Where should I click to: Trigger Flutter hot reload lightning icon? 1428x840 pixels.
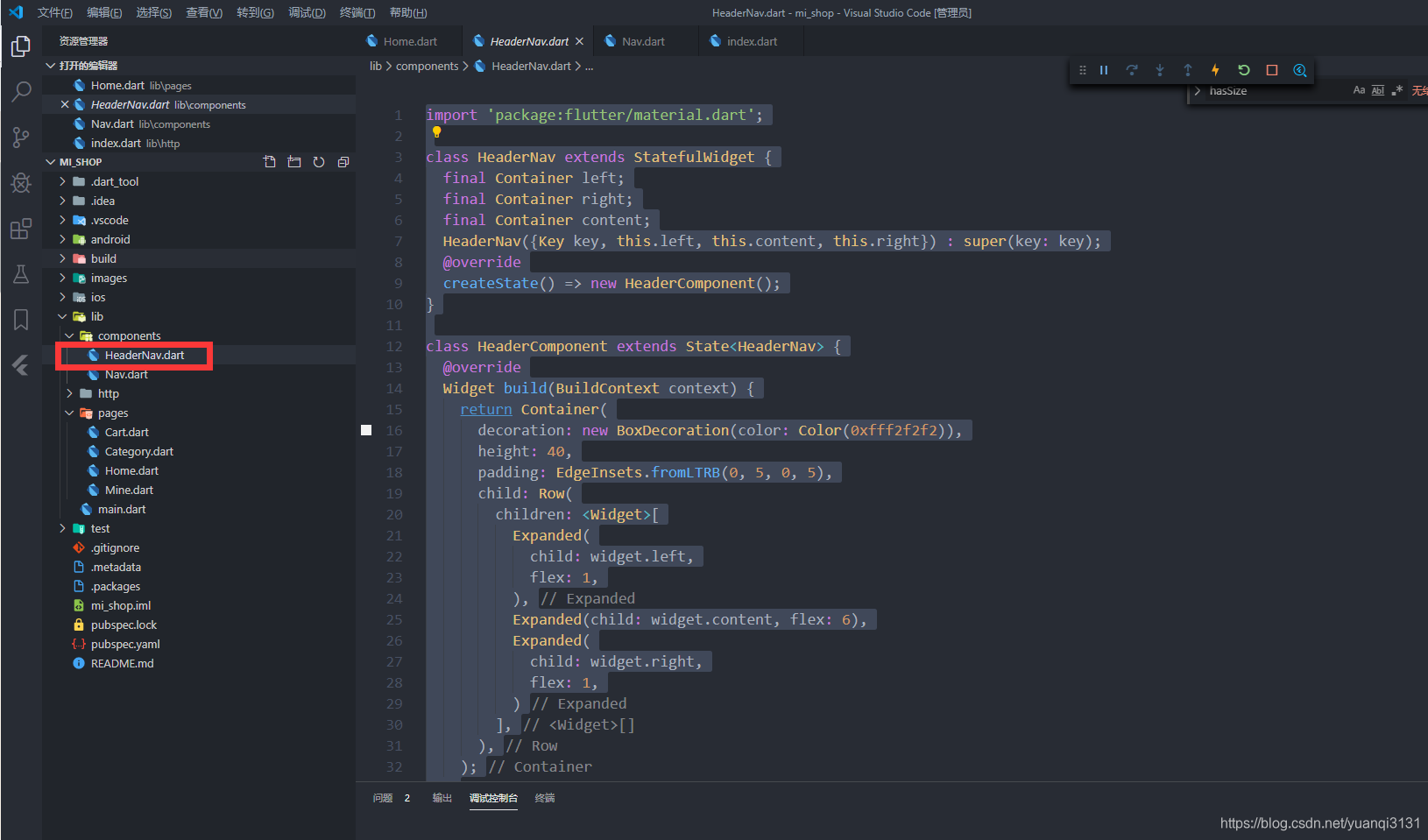(x=1215, y=70)
